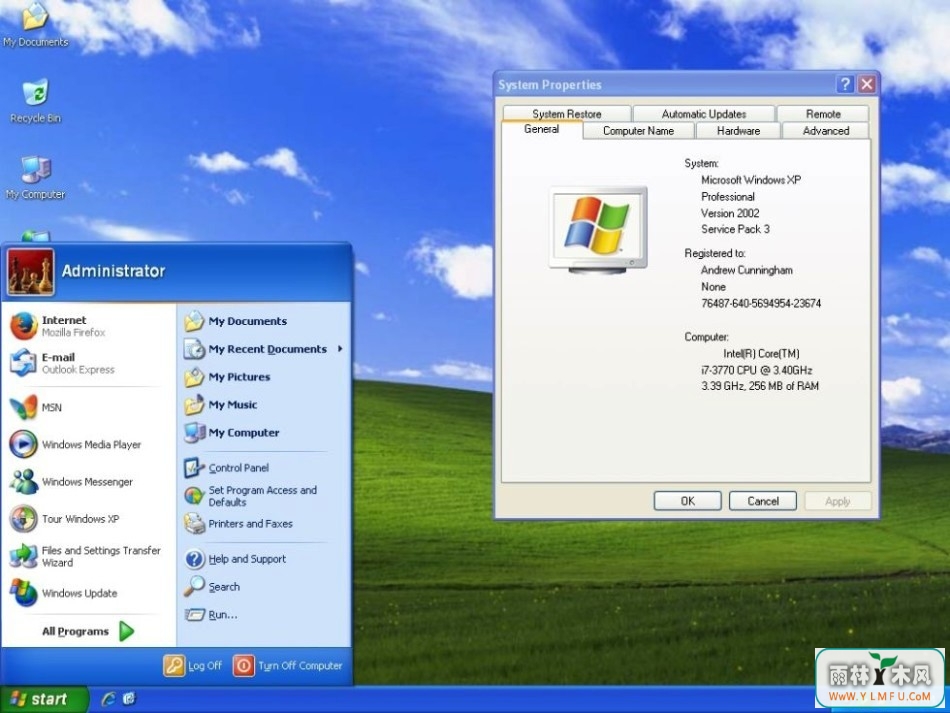Open My Computer icon in Start menu
The height and width of the screenshot is (713, 950).
[194, 433]
